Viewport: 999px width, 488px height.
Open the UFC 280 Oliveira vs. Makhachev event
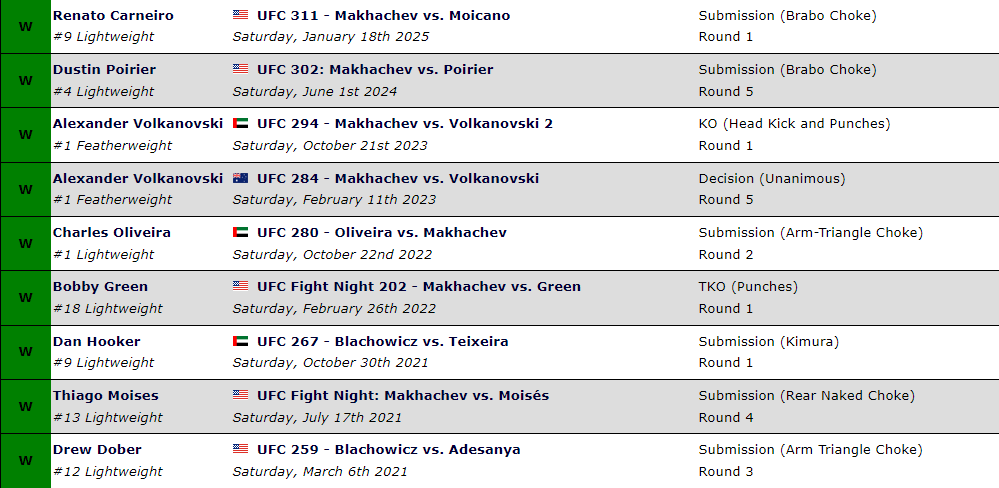pyautogui.click(x=382, y=233)
